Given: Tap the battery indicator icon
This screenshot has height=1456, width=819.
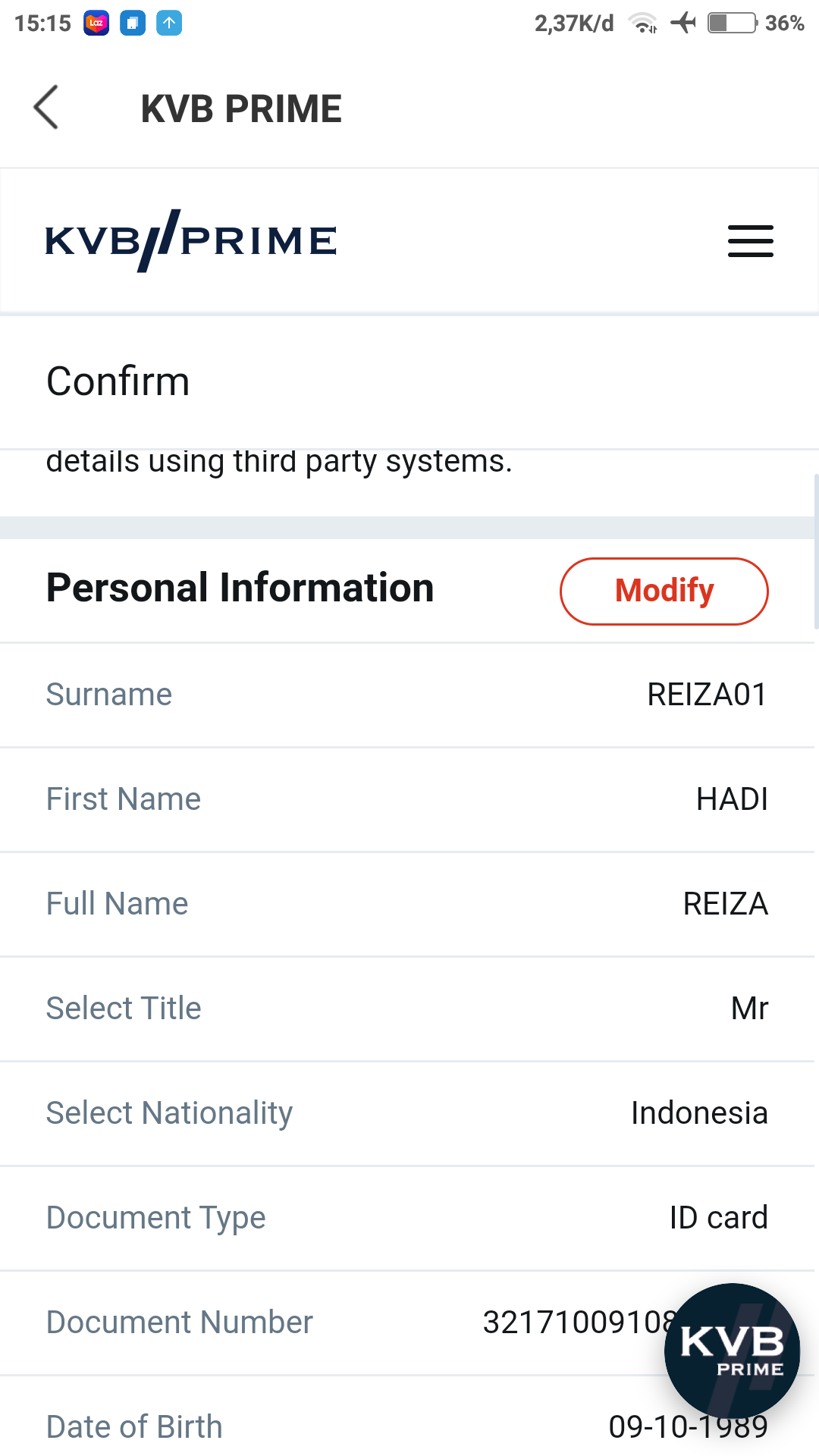Looking at the screenshot, I should 733,24.
